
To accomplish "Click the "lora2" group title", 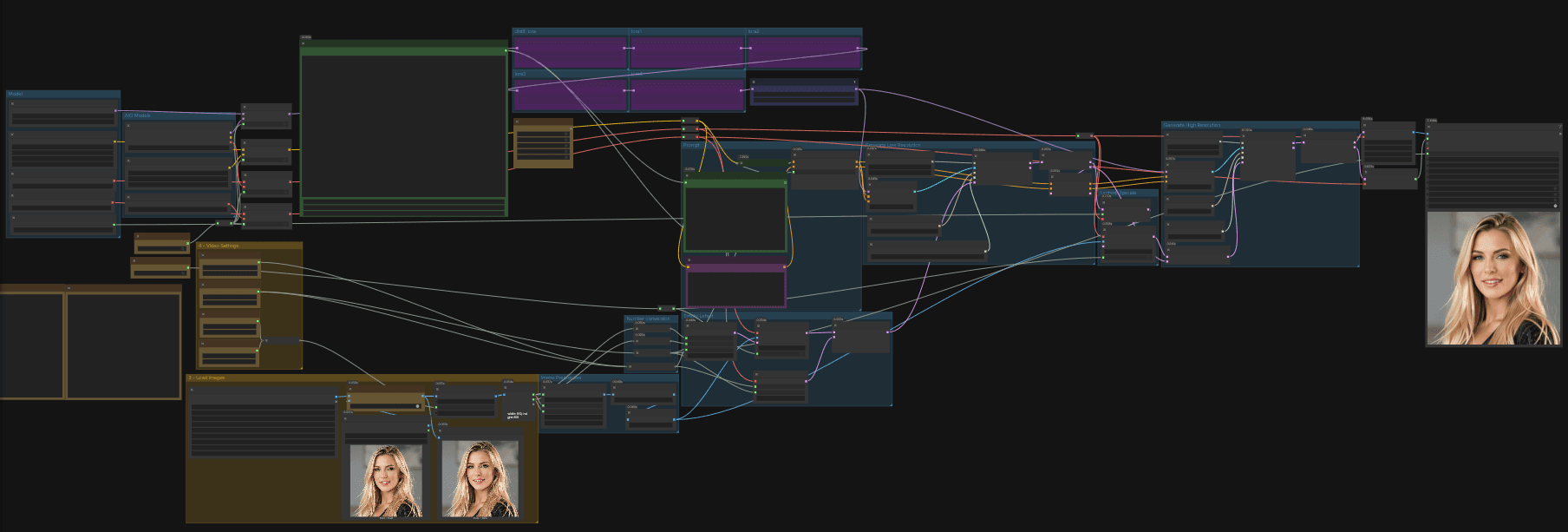I will click(x=754, y=31).
